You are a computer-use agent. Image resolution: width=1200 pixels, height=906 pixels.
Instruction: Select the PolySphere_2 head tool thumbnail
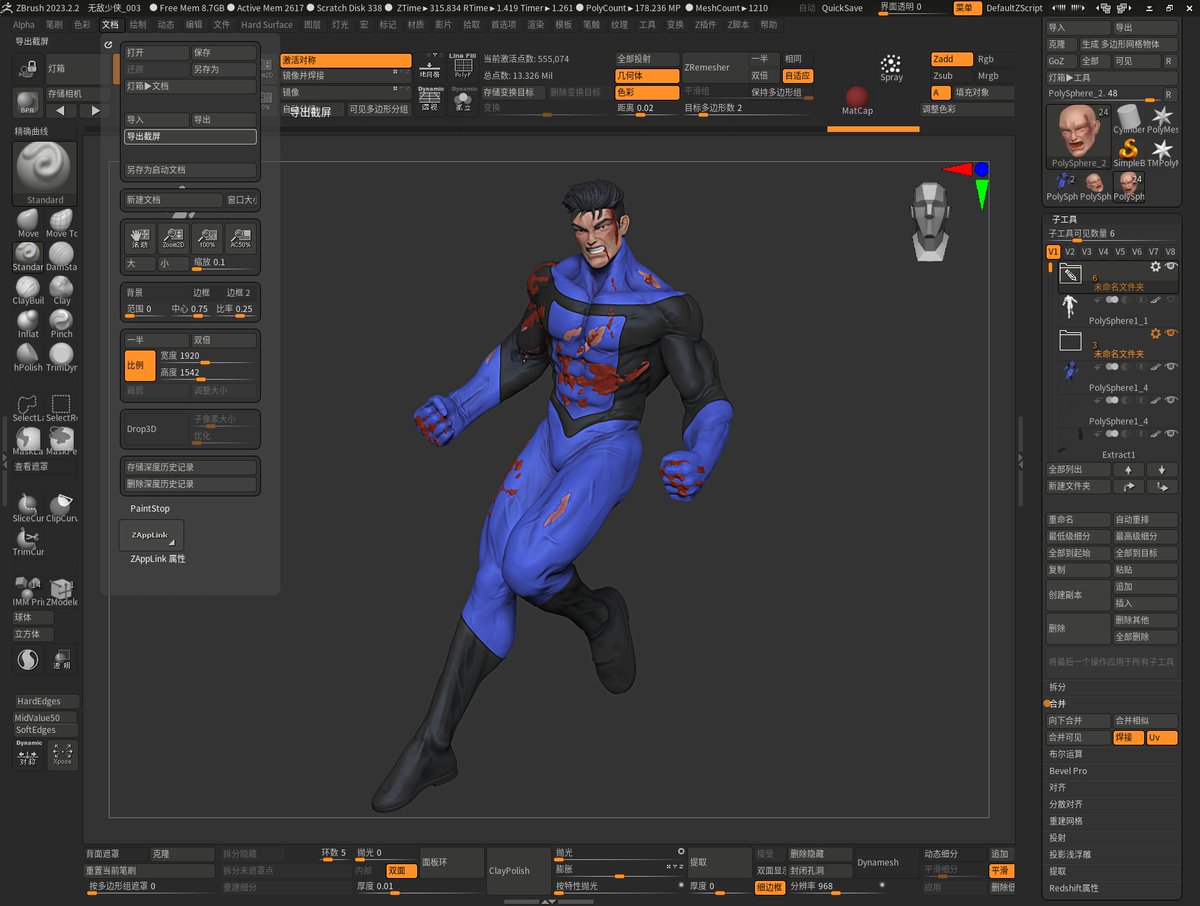[x=1078, y=135]
